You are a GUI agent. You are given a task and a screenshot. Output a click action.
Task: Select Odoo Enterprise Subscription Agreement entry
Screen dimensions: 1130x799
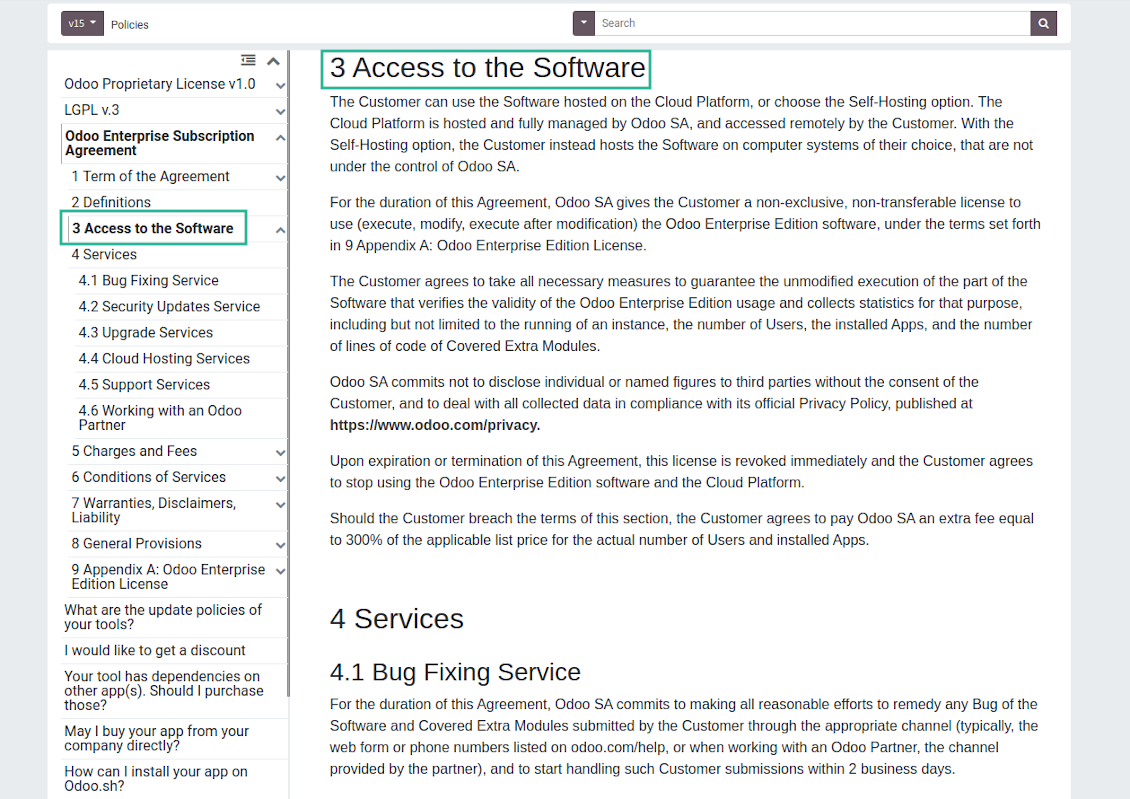[x=159, y=143]
